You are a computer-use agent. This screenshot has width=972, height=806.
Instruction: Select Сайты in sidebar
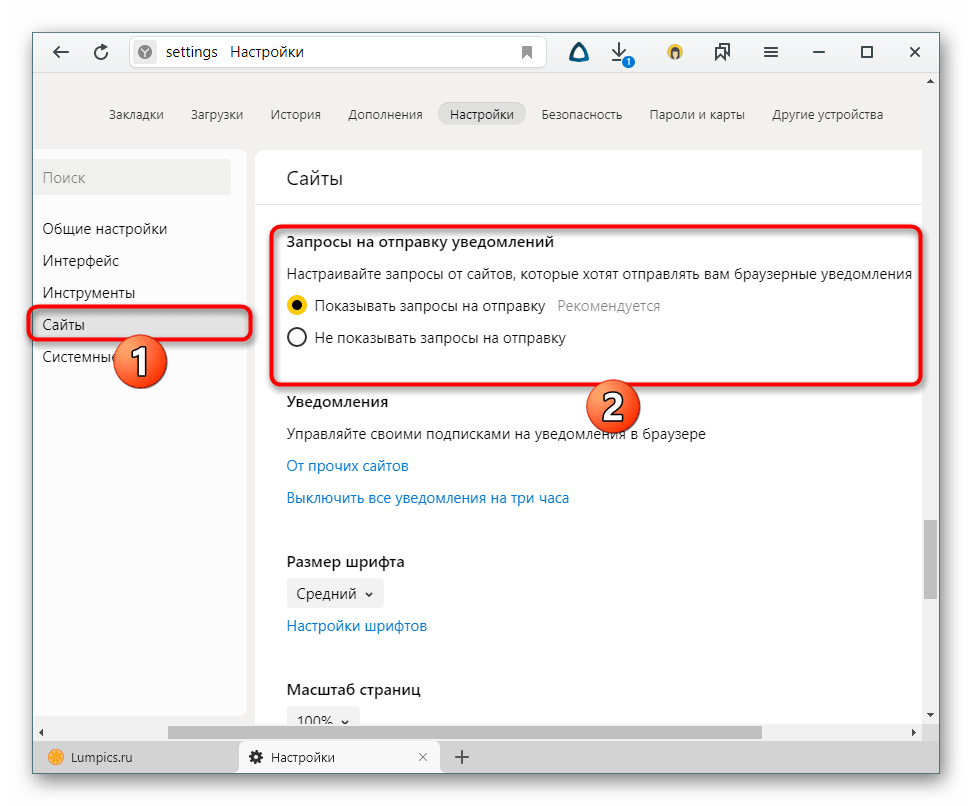(x=139, y=324)
